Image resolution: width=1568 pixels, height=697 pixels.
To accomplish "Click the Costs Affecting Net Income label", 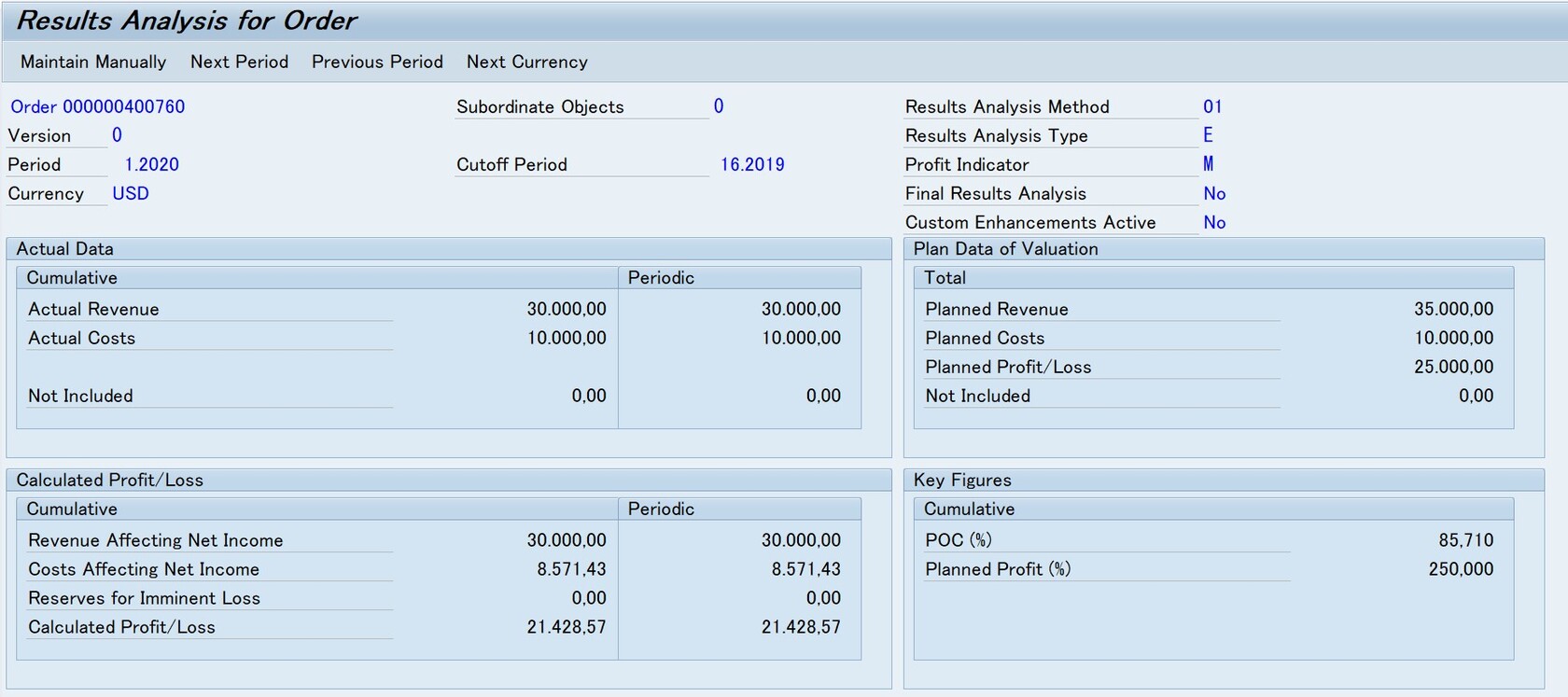I will (144, 569).
